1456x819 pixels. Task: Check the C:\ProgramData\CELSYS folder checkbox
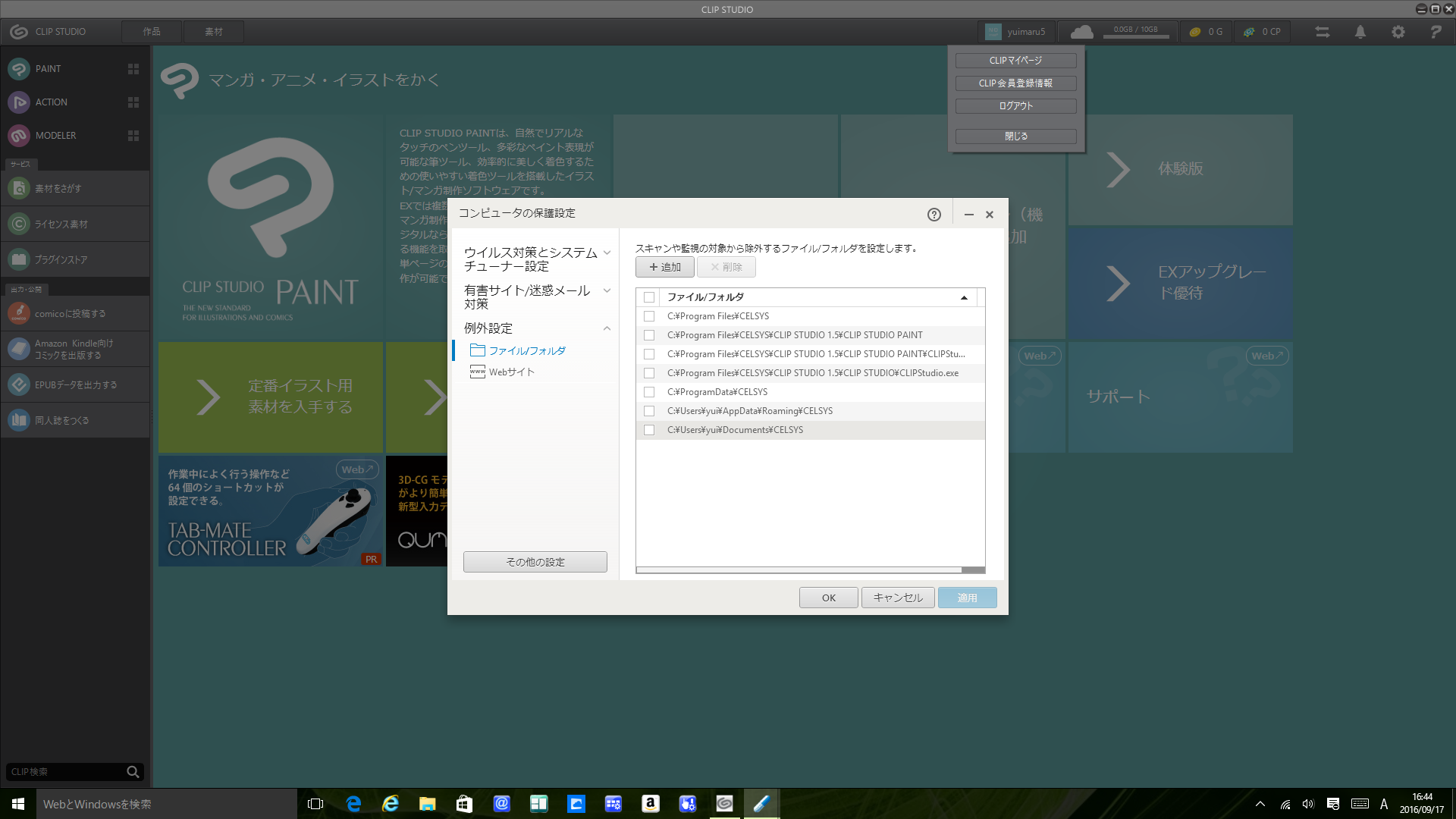pos(649,392)
